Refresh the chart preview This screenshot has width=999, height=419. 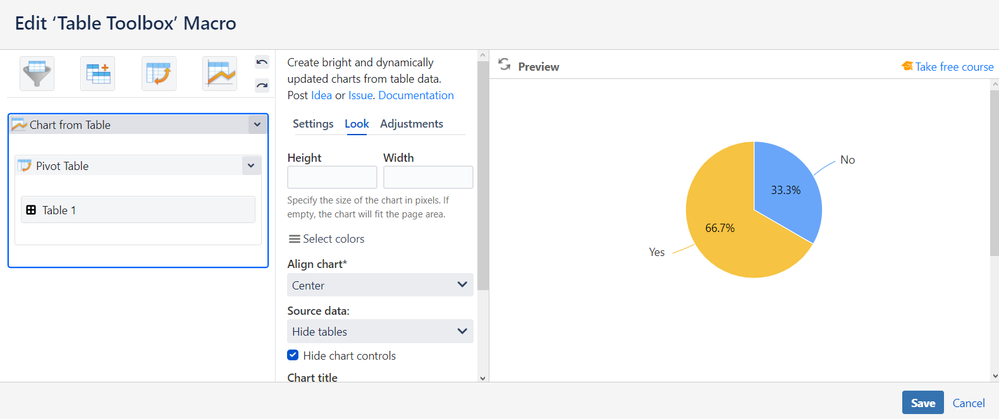click(504, 65)
